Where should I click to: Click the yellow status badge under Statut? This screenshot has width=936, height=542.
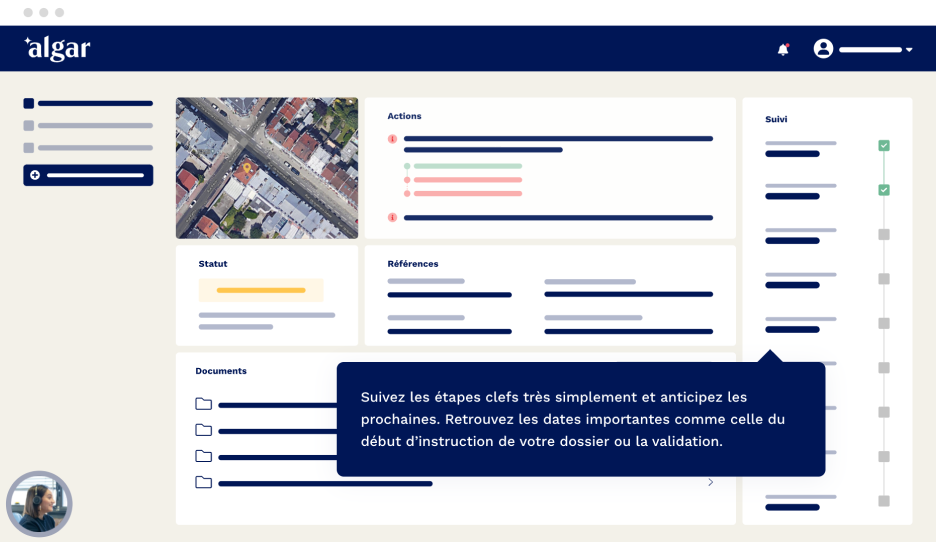pyautogui.click(x=261, y=290)
